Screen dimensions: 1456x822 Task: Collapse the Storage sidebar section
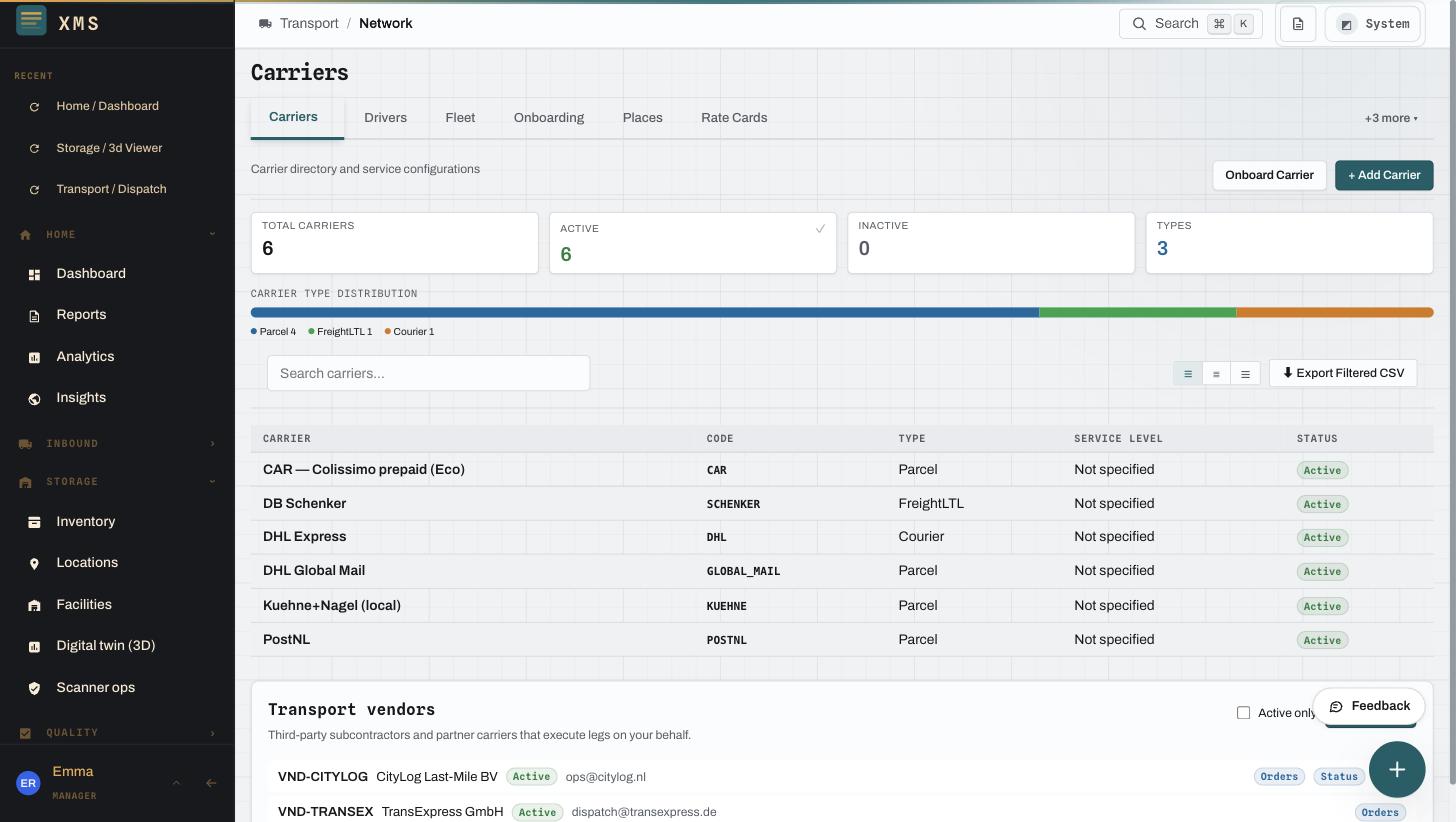(212, 482)
